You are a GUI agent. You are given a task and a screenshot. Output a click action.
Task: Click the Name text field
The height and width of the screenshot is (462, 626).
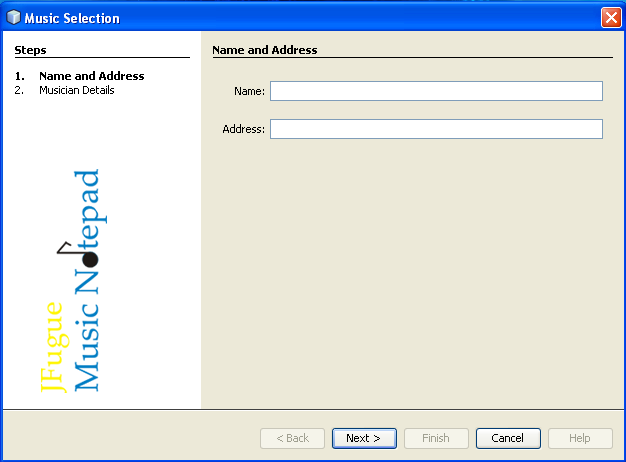click(436, 91)
